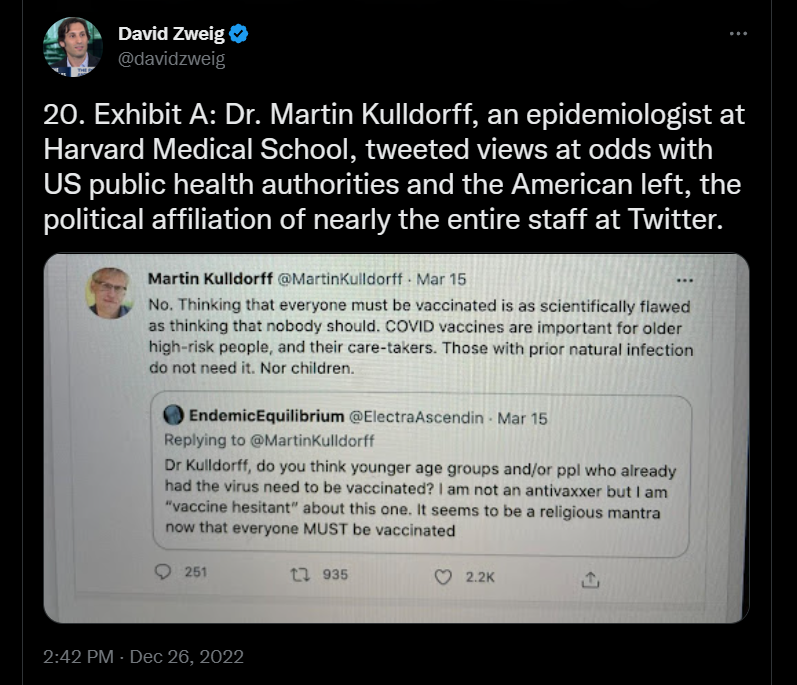Click the share icon in embedded tweet
This screenshot has width=797, height=685.
[x=590, y=578]
